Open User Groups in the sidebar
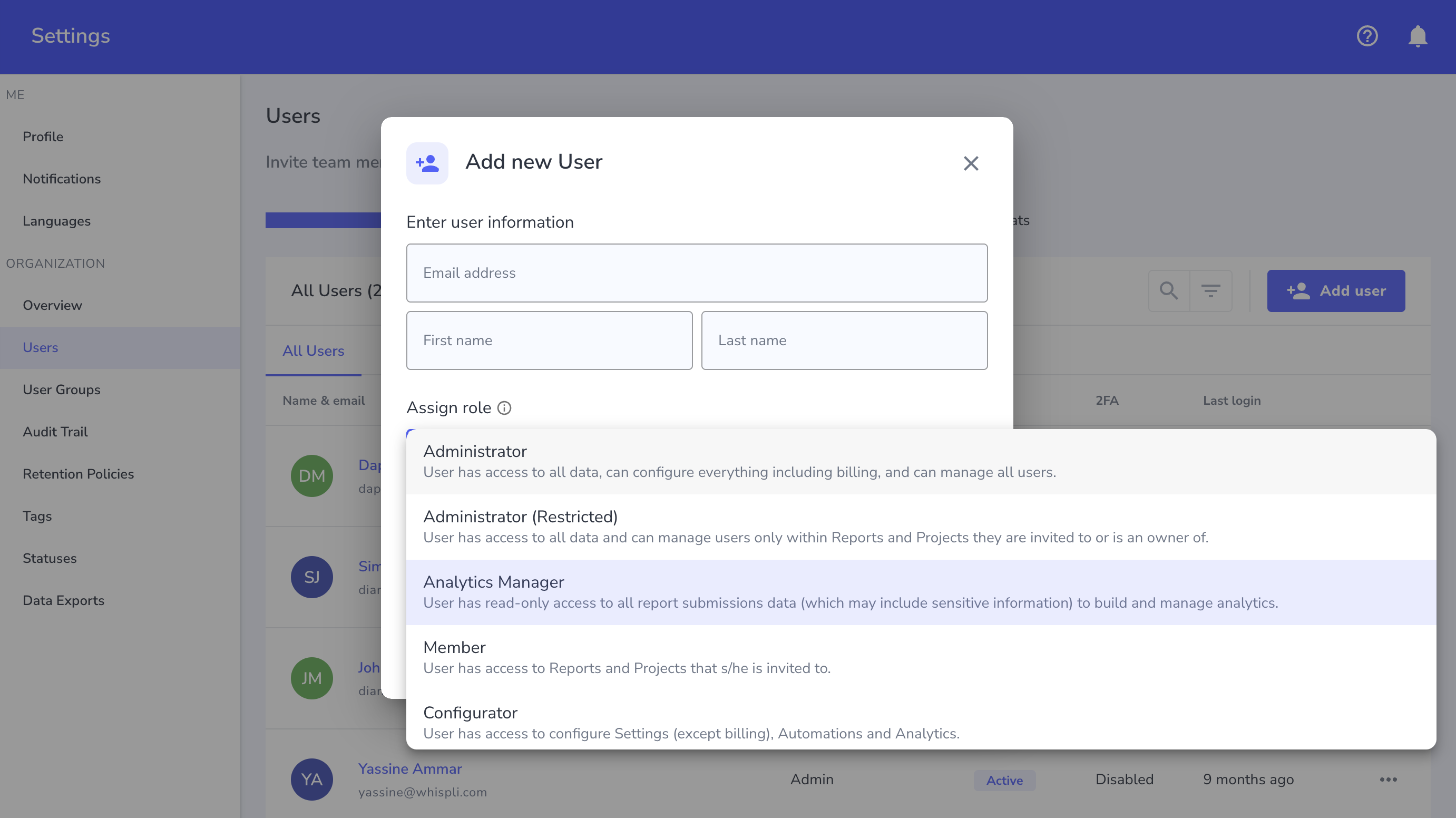The image size is (1456, 818). click(x=61, y=389)
